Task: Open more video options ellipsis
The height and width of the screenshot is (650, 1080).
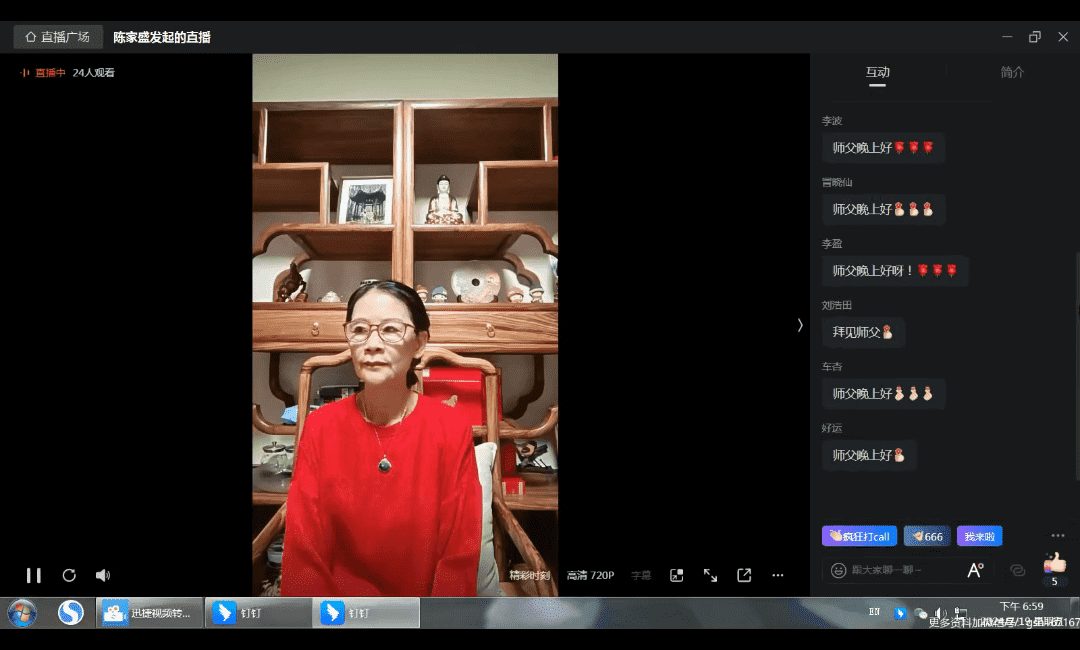Action: click(778, 575)
